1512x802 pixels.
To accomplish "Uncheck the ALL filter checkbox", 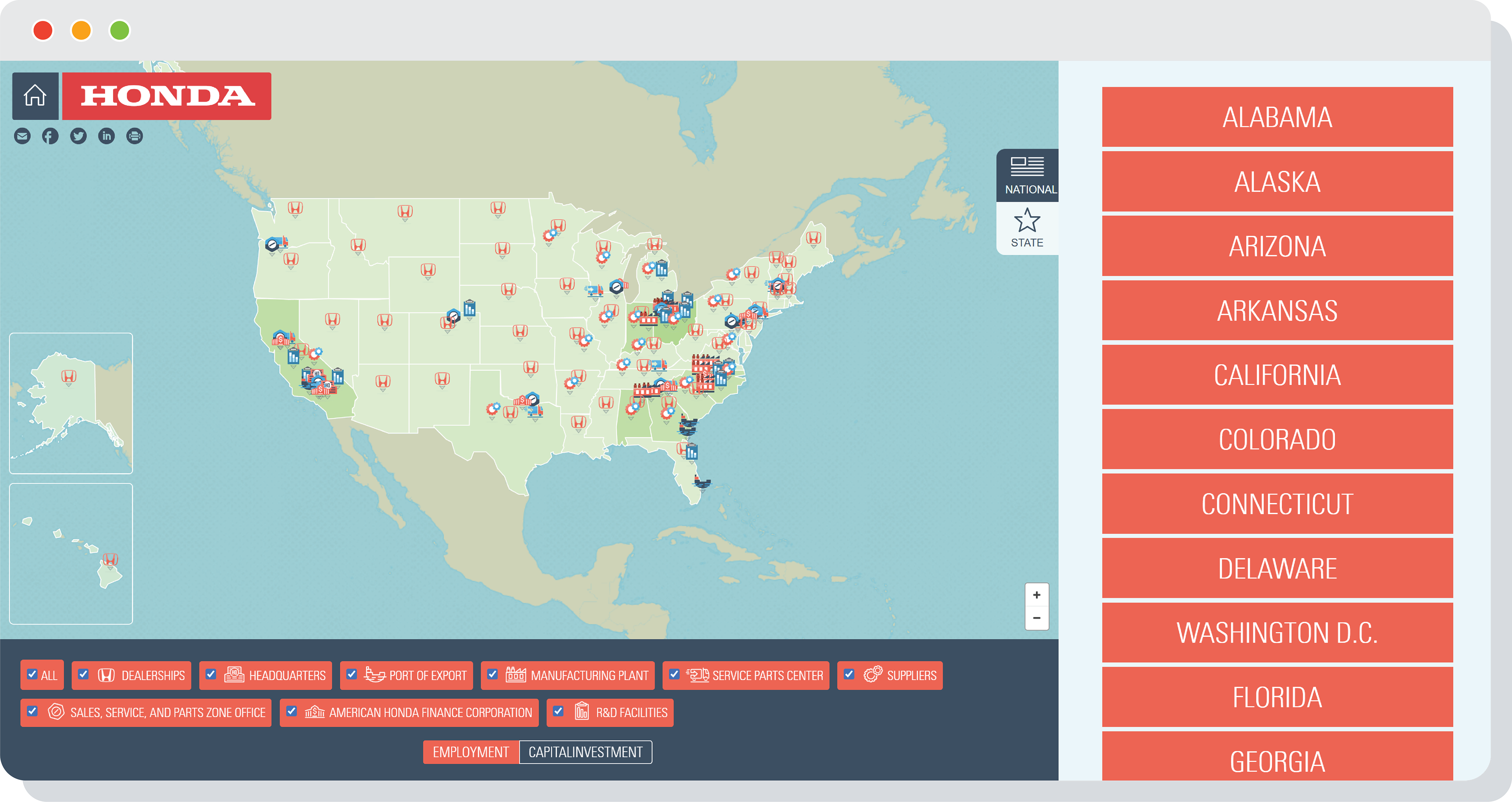I will pos(32,675).
